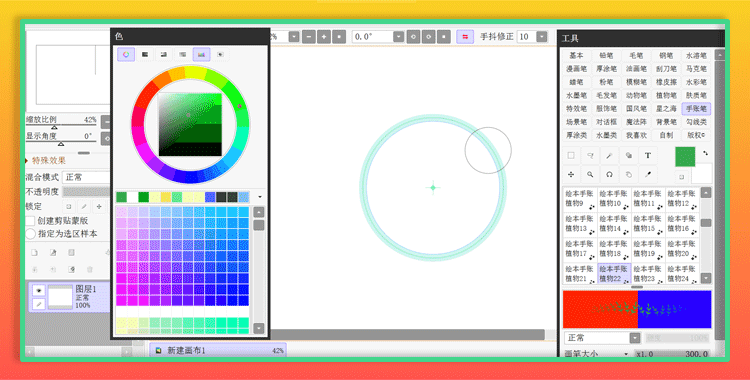
Task: Switch to the 基本 brush tab
Action: tap(576, 56)
